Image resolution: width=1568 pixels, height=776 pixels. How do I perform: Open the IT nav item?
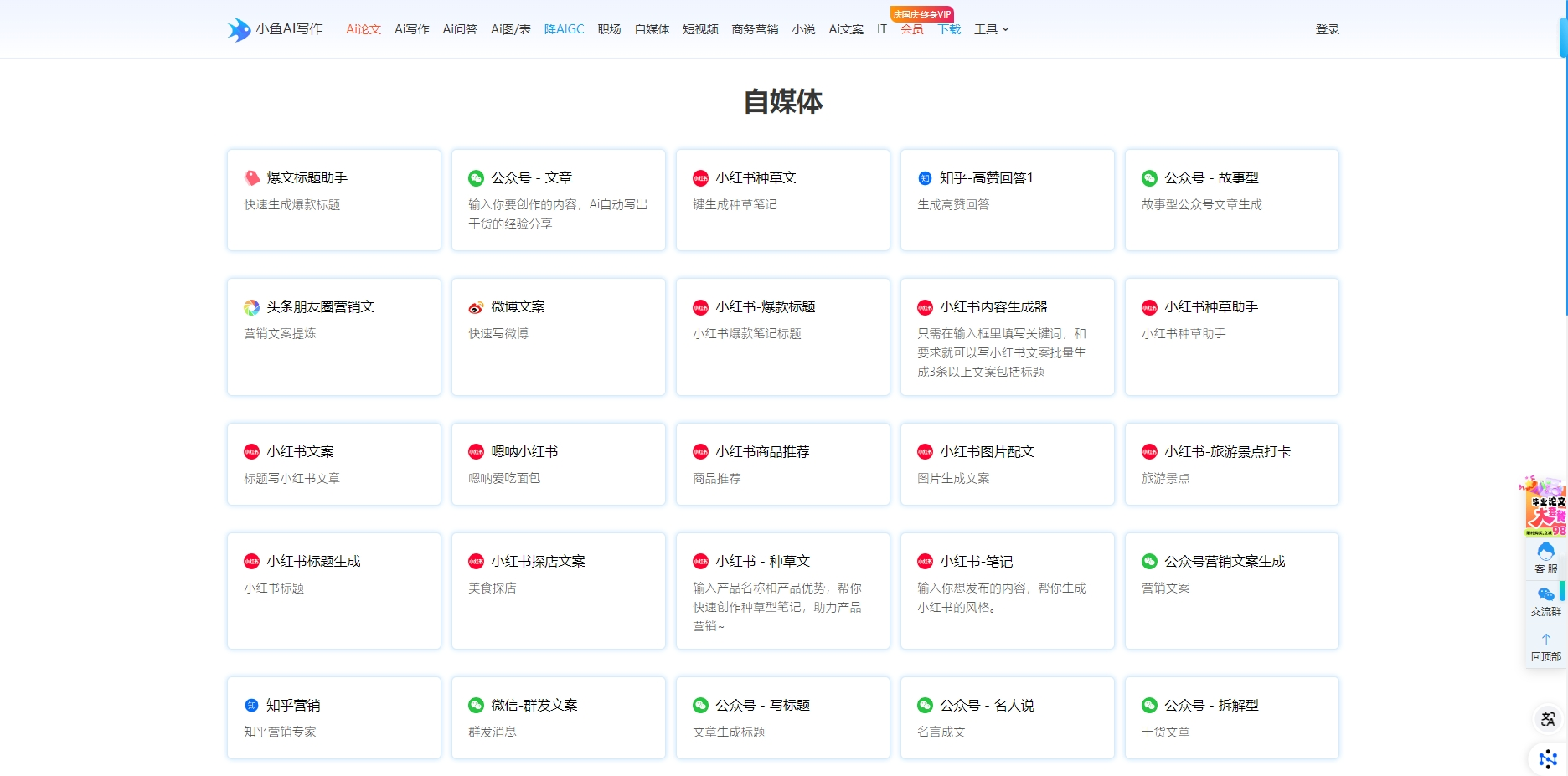click(882, 29)
